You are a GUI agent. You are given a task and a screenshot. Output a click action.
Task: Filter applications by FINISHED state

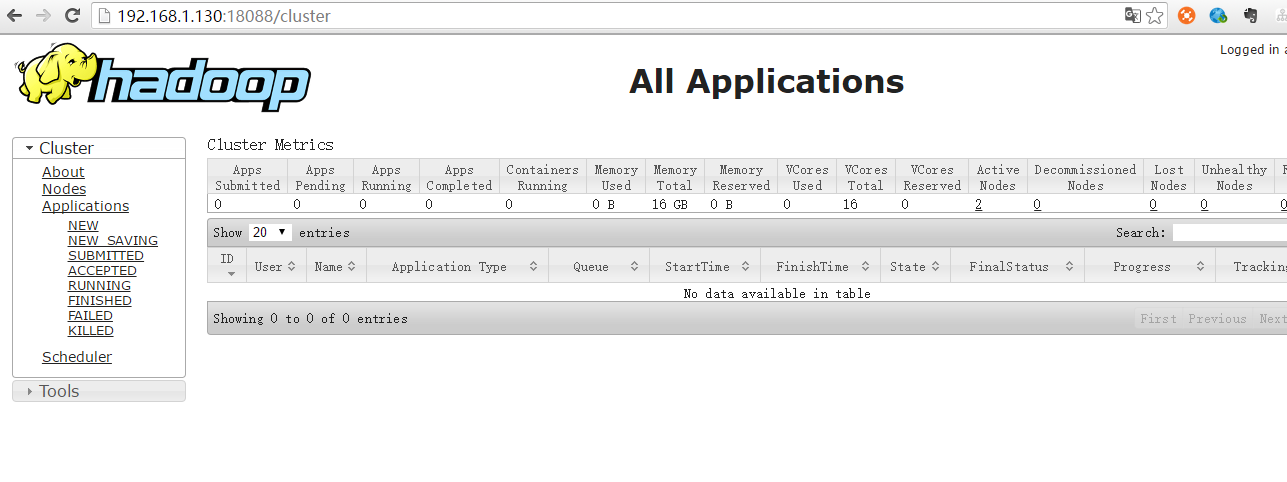(x=100, y=301)
